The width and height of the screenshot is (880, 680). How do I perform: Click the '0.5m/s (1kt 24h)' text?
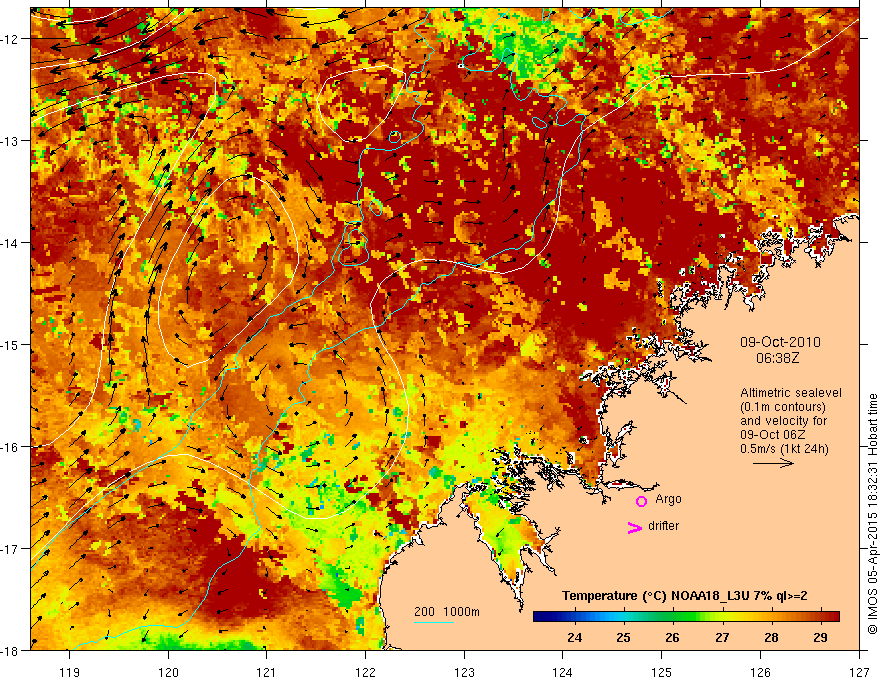point(784,449)
